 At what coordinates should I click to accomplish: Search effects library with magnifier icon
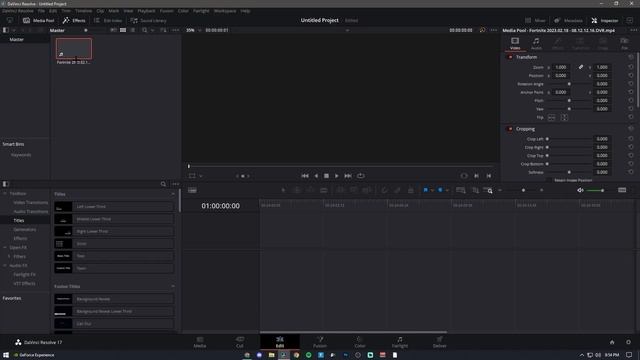pyautogui.click(x=163, y=184)
